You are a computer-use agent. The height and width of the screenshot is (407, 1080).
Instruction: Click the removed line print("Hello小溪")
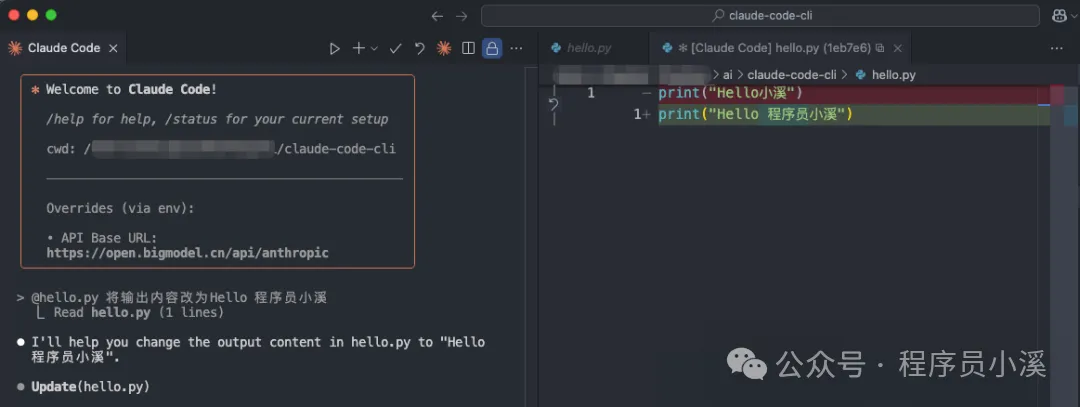point(731,93)
